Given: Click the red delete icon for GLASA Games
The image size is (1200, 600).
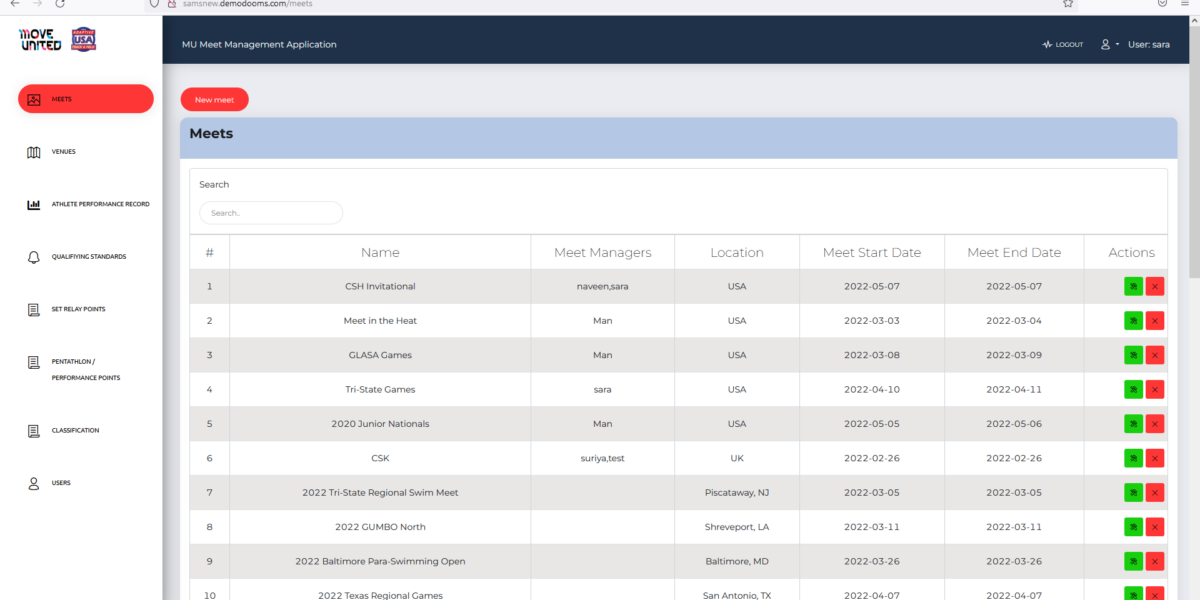Looking at the screenshot, I should coord(1155,355).
